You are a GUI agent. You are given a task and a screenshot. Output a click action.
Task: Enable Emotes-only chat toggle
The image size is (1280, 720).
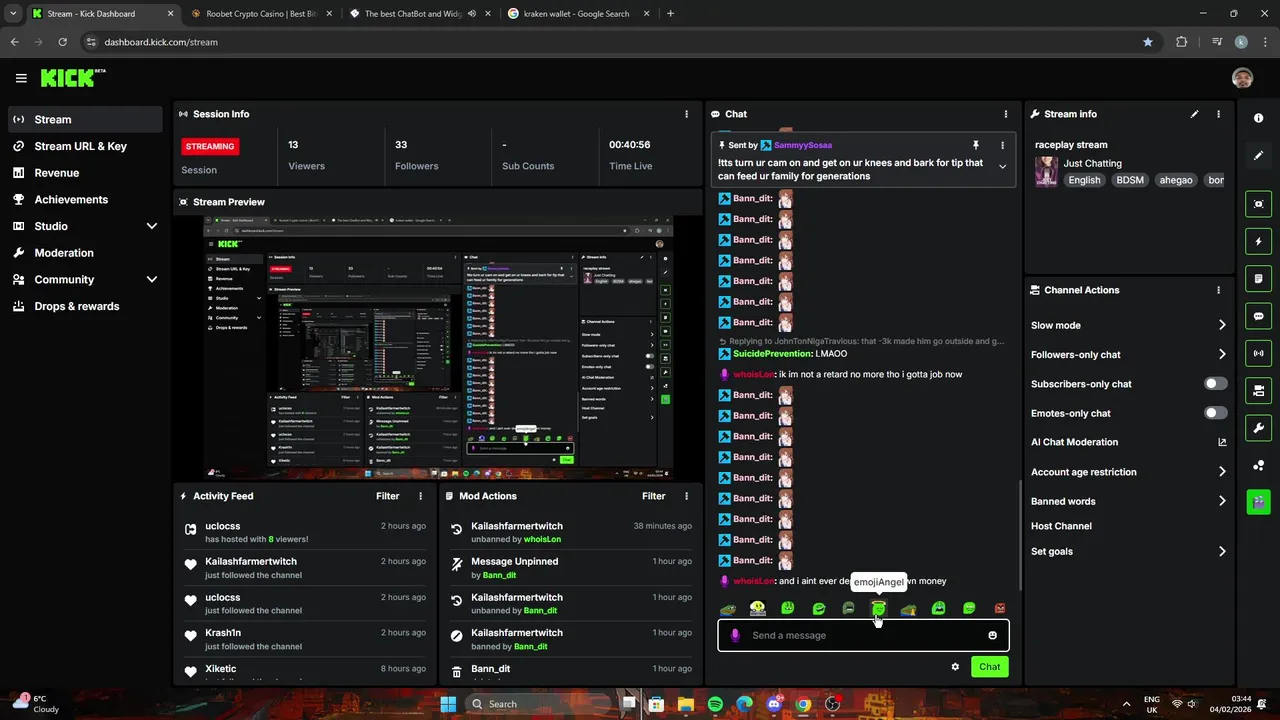tap(1215, 413)
